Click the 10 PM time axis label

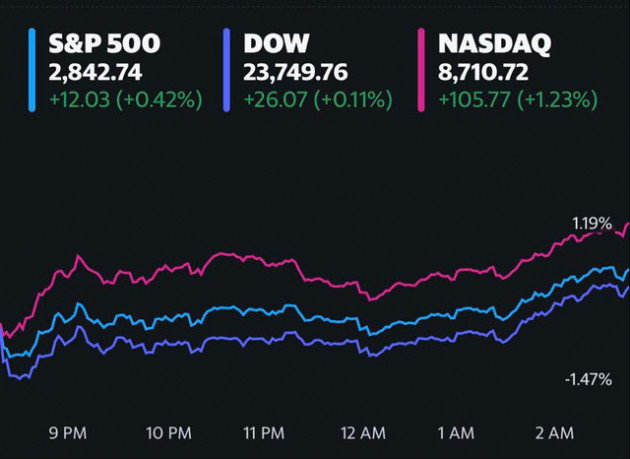pyautogui.click(x=167, y=432)
